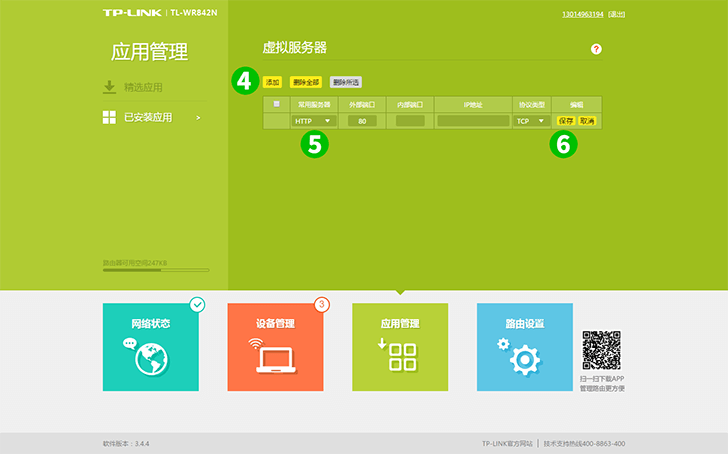Open the 协议类型 TCP dropdown

531,121
